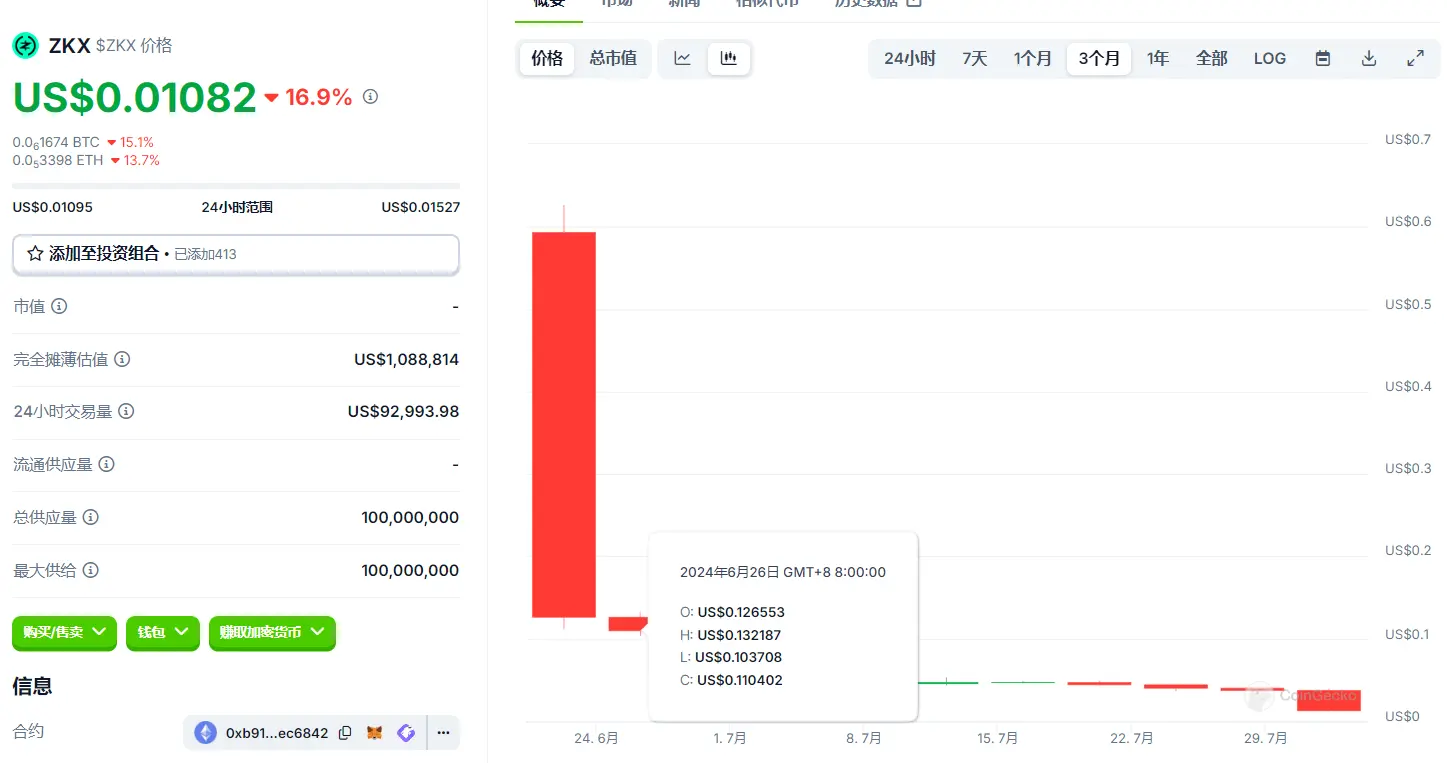This screenshot has height=763, width=1447.
Task: Switch to line chart view icon
Action: [x=682, y=59]
